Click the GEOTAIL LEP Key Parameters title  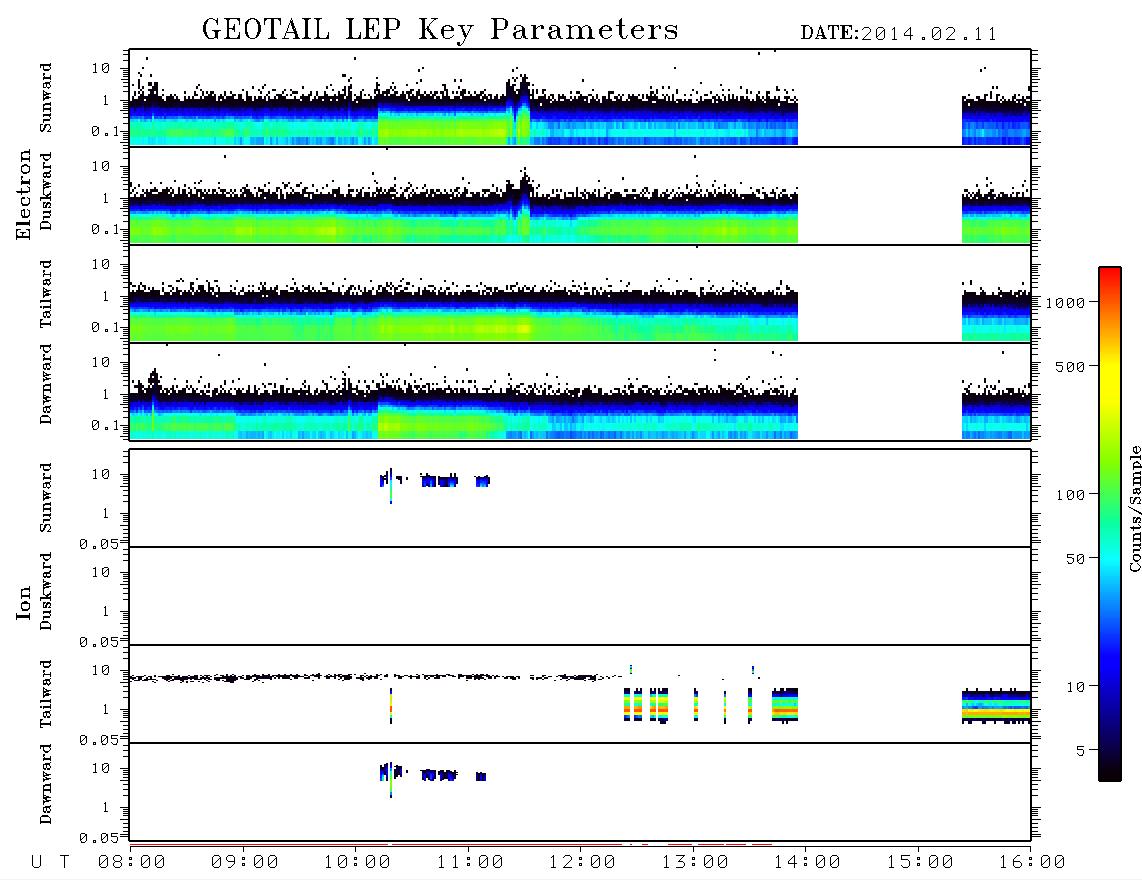440,30
